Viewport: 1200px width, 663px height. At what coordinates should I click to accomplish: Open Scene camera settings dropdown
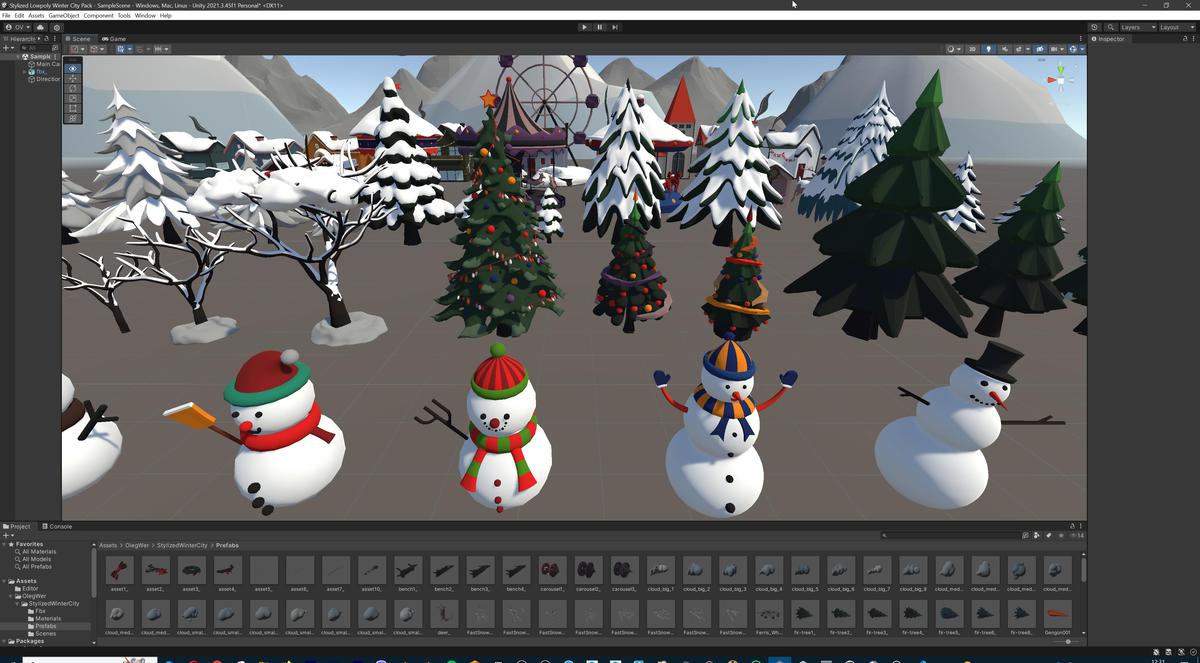pyautogui.click(x=1057, y=49)
